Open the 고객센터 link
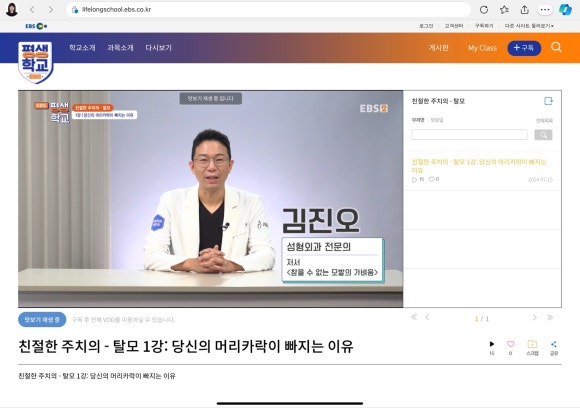580x408 pixels. tap(454, 26)
